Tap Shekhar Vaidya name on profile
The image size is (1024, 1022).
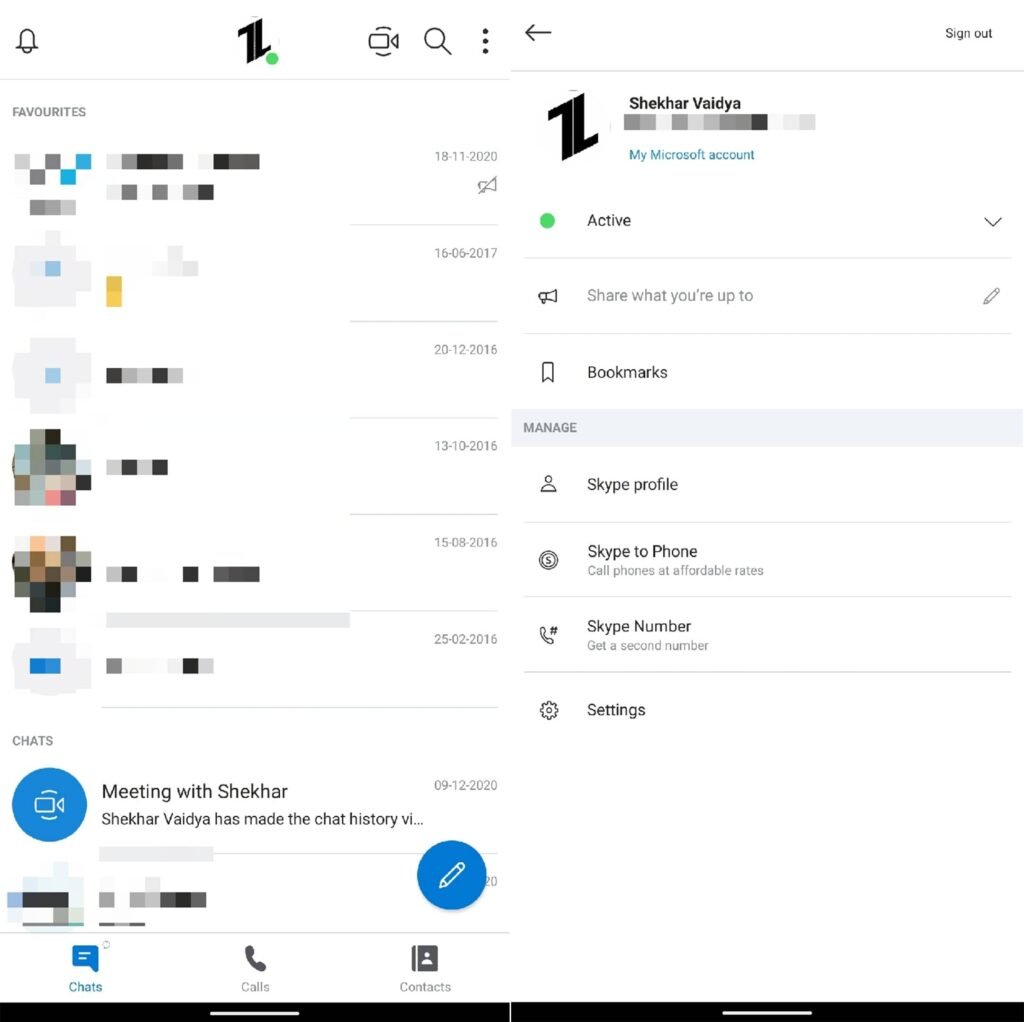[684, 103]
